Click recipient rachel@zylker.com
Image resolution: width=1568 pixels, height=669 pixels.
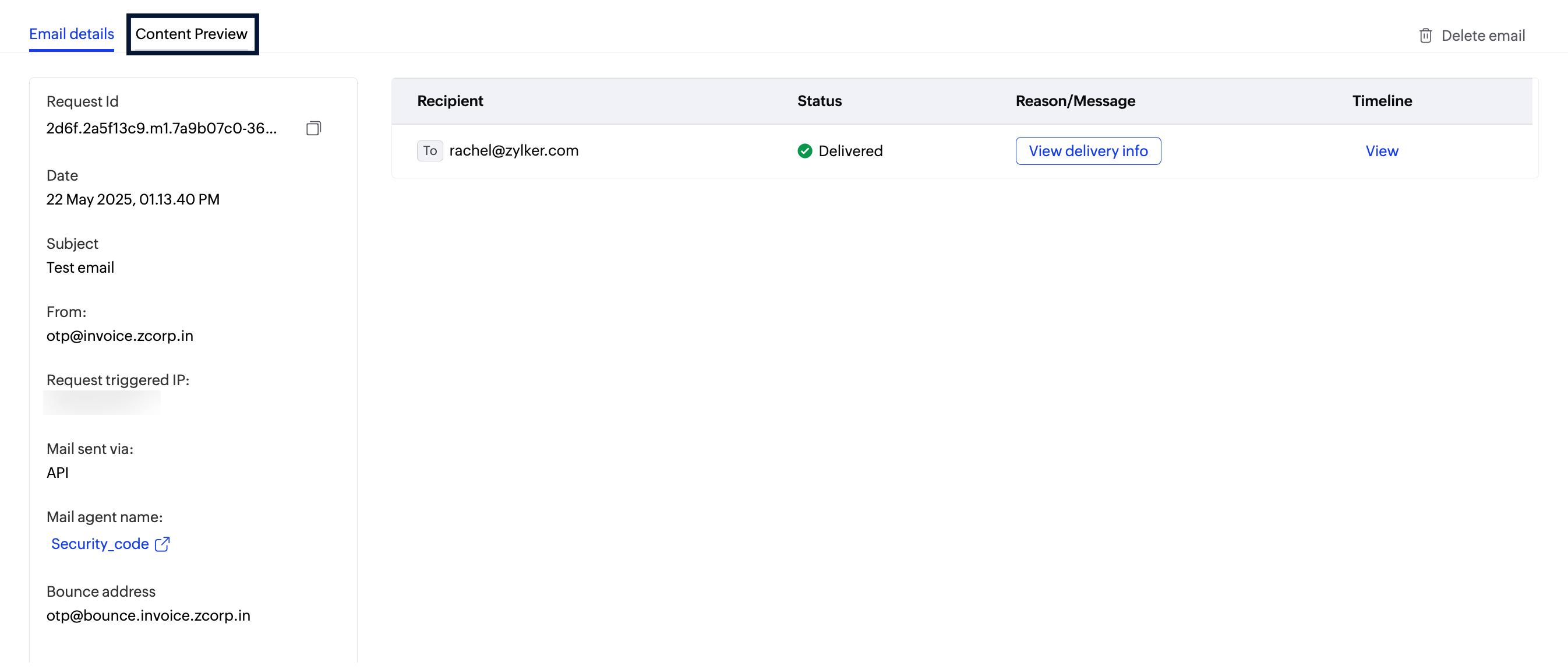point(514,151)
